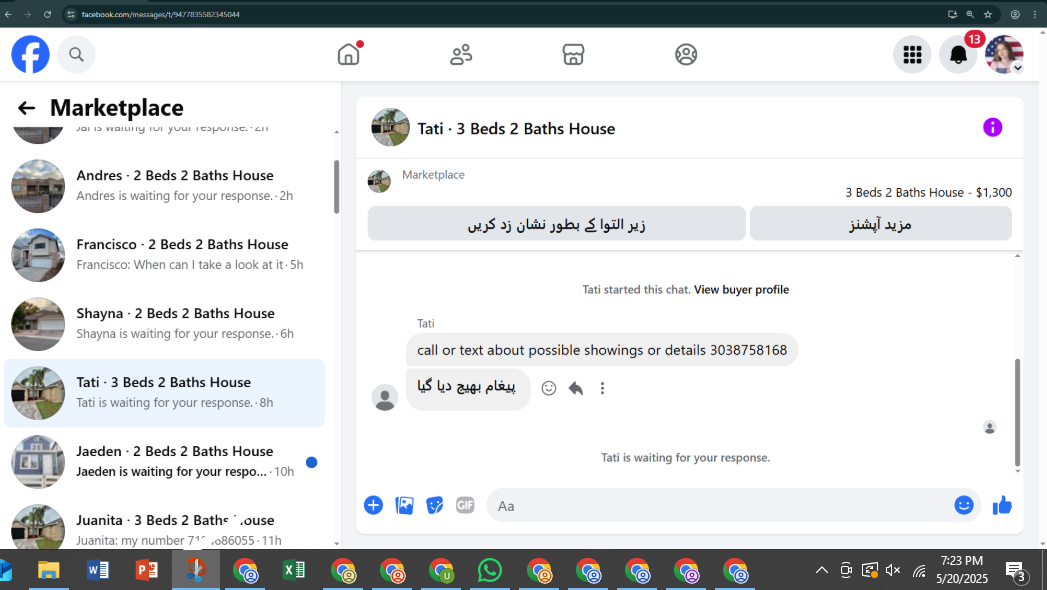Open WhatsApp from the taskbar
The image size is (1047, 590).
coord(489,571)
